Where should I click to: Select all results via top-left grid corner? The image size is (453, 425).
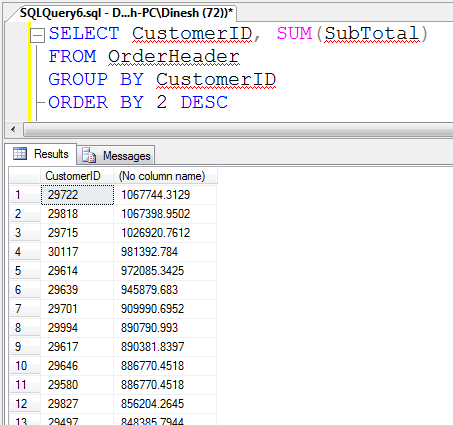click(x=25, y=176)
